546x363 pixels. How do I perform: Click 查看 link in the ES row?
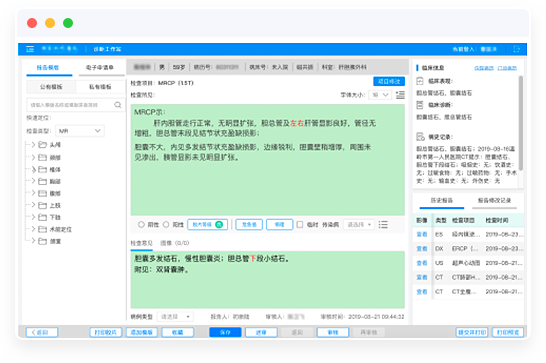(422, 234)
